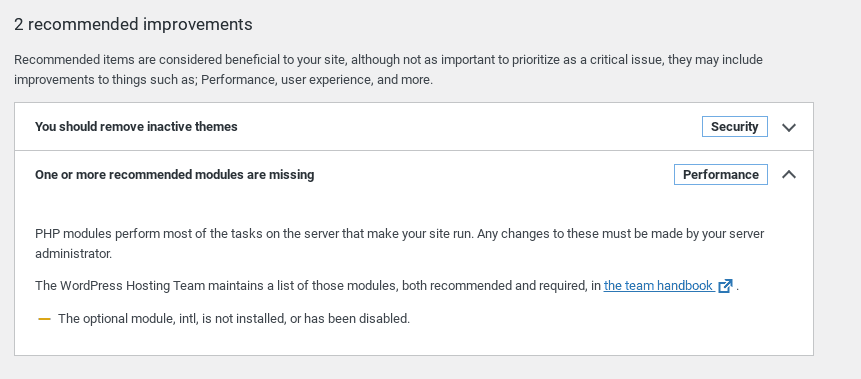Click the WordPress Hosting Team sentence
Image resolution: width=861 pixels, height=379 pixels.
tap(387, 286)
